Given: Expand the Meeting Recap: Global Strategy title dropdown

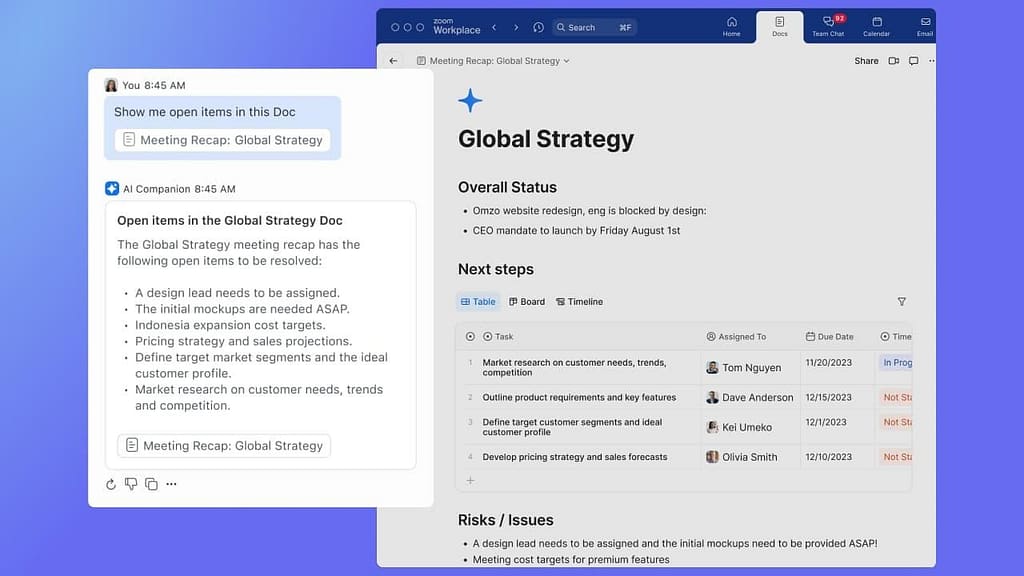Looking at the screenshot, I should coord(566,61).
